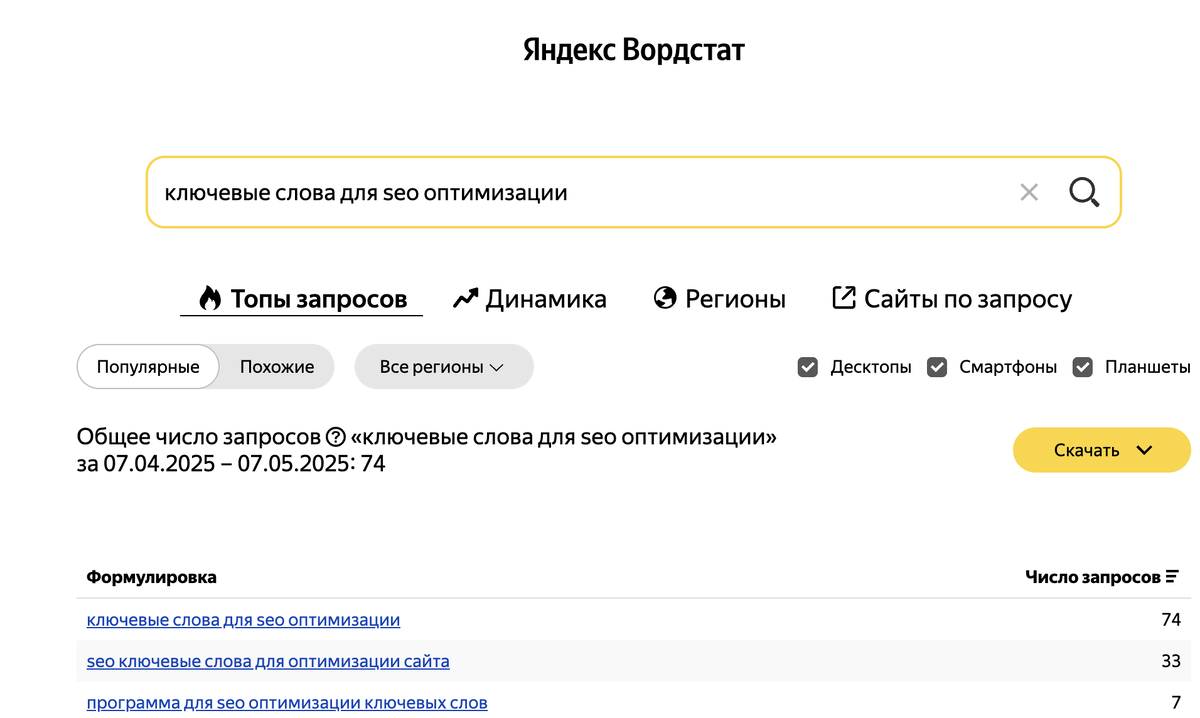Click the question mark help icon

click(336, 437)
